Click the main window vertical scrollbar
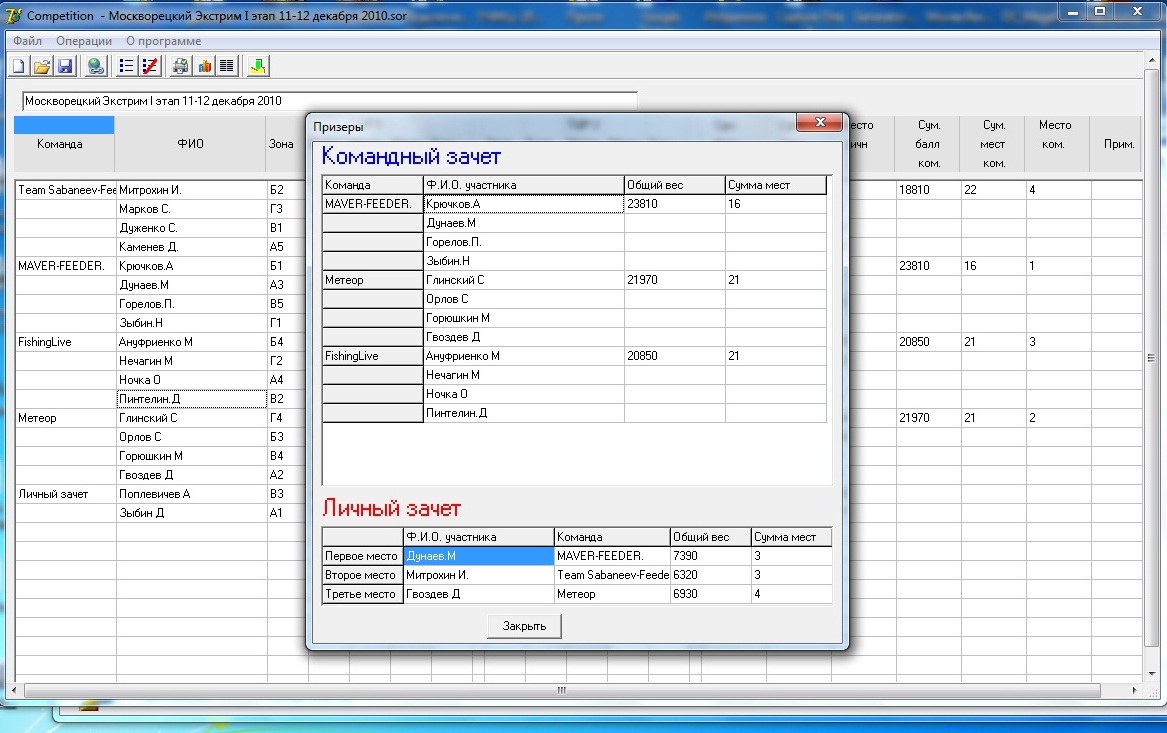Screen dimensions: 1167x733 click(x=1151, y=357)
